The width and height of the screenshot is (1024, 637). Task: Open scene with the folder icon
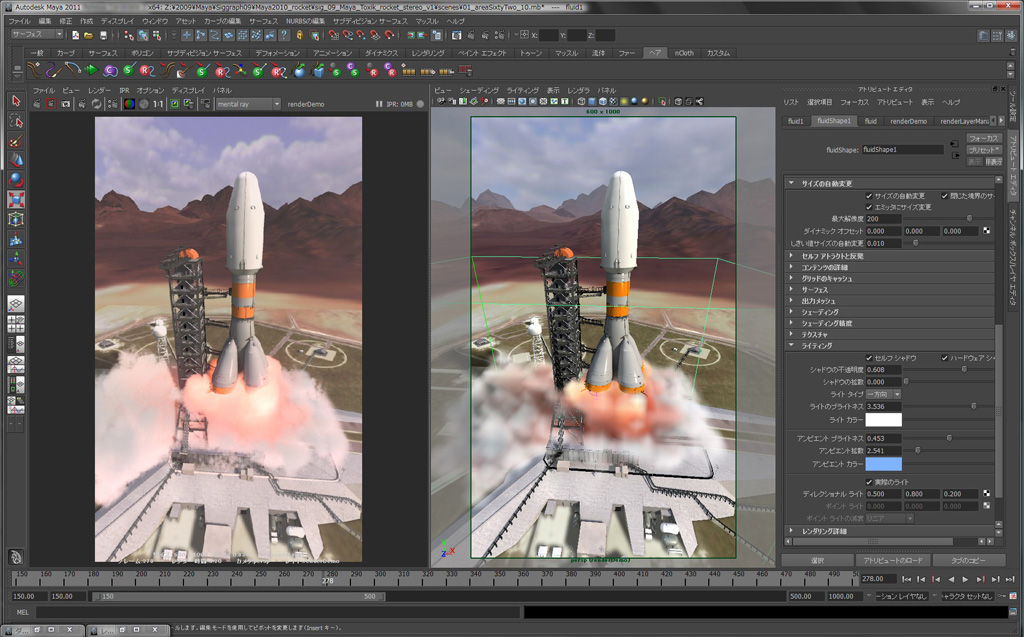point(89,35)
